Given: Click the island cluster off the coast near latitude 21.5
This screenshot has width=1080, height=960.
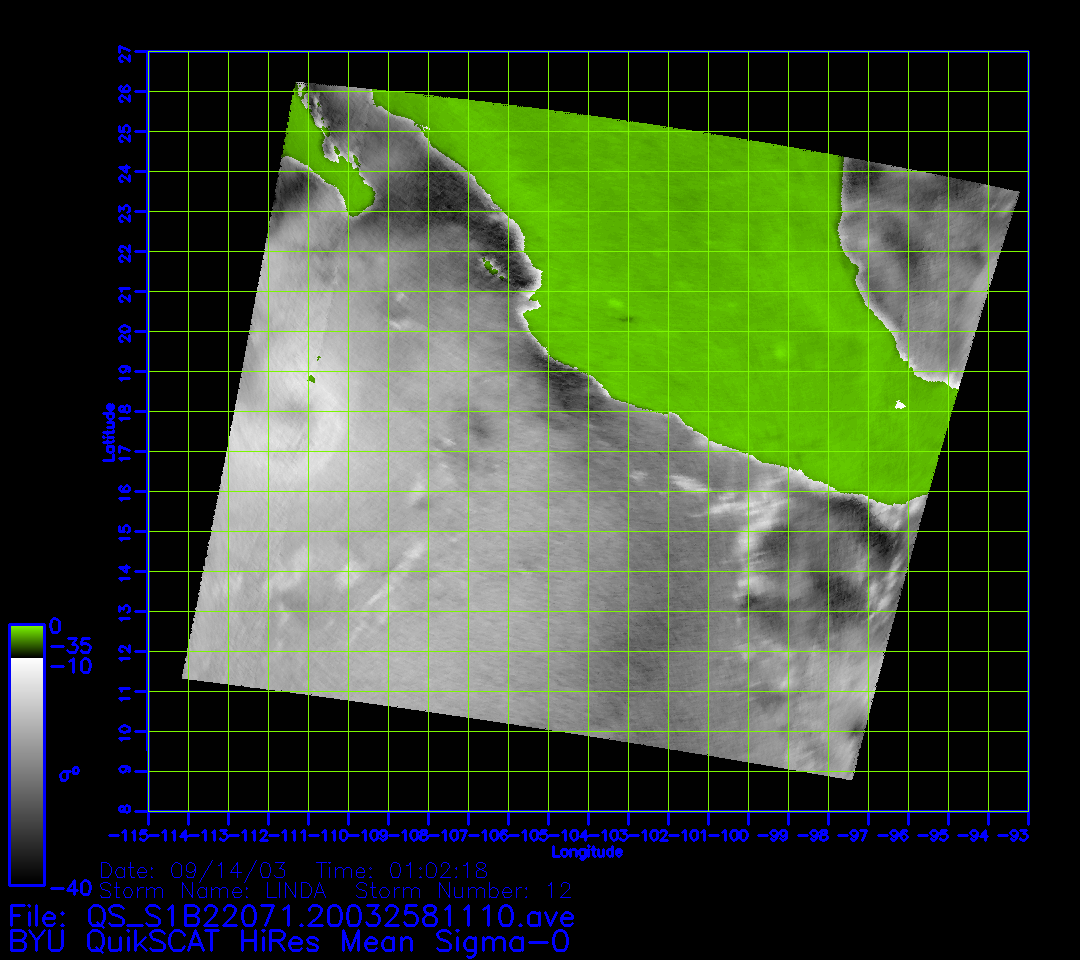Looking at the screenshot, I should (x=491, y=266).
